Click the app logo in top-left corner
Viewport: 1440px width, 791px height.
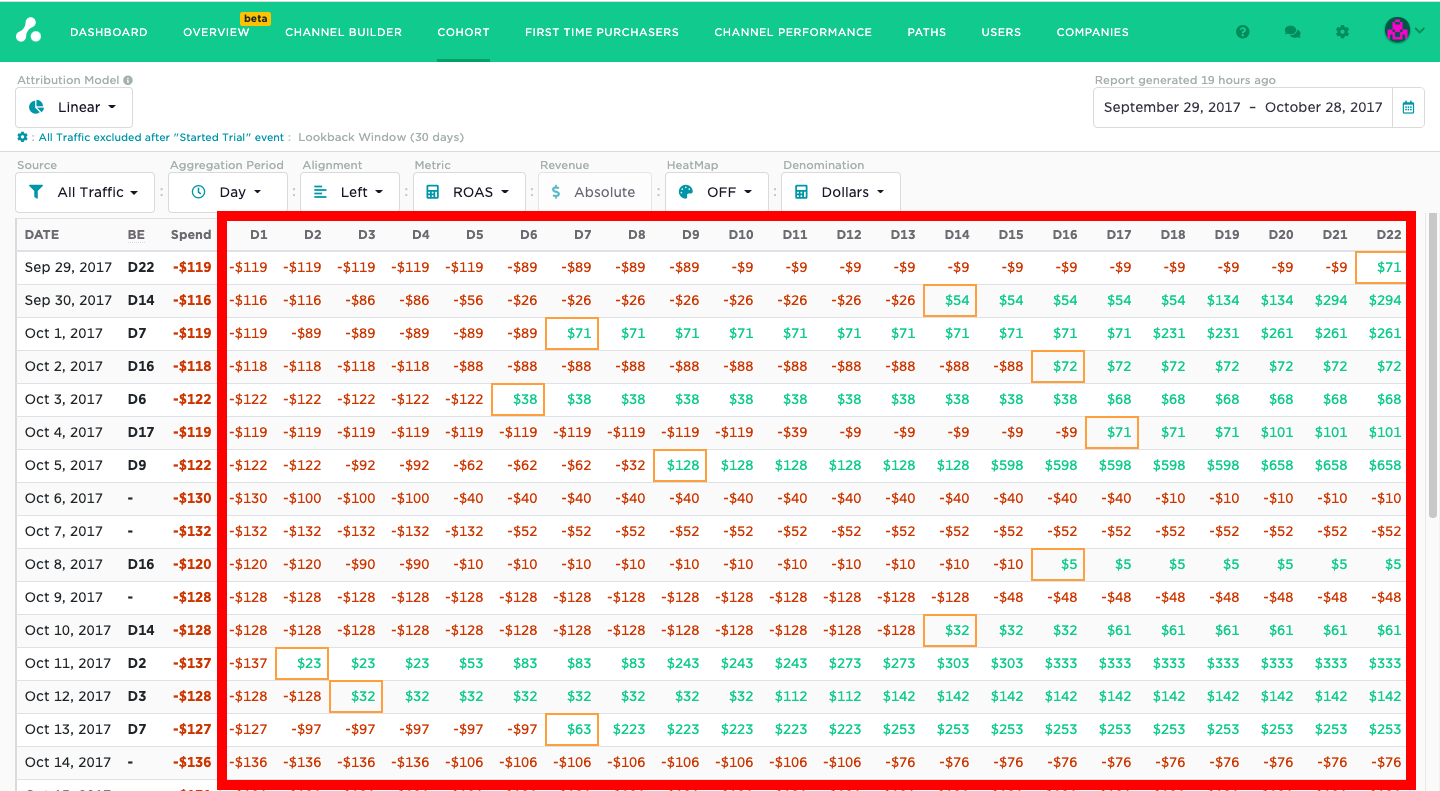(28, 31)
